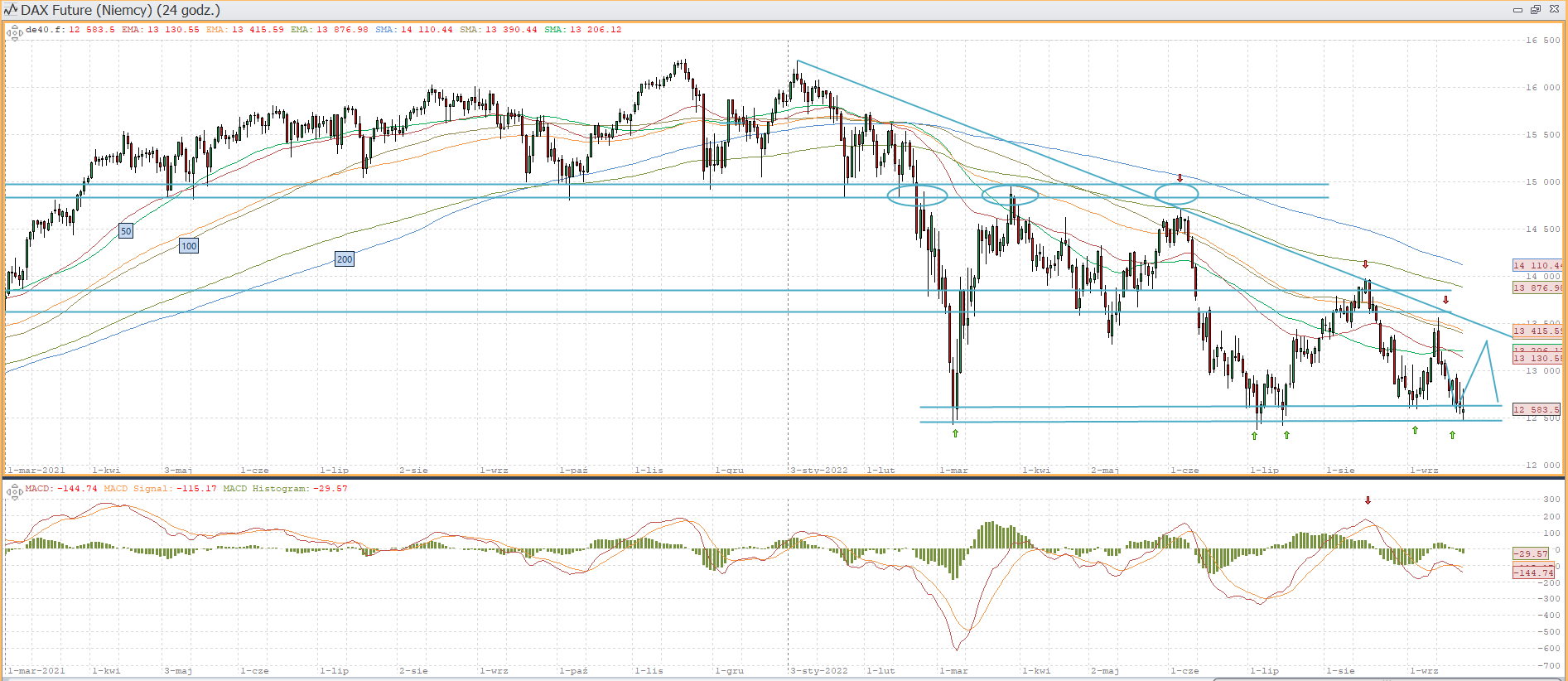1568x681 pixels.
Task: Click the MACD pane navigation icon
Action: pos(14,492)
